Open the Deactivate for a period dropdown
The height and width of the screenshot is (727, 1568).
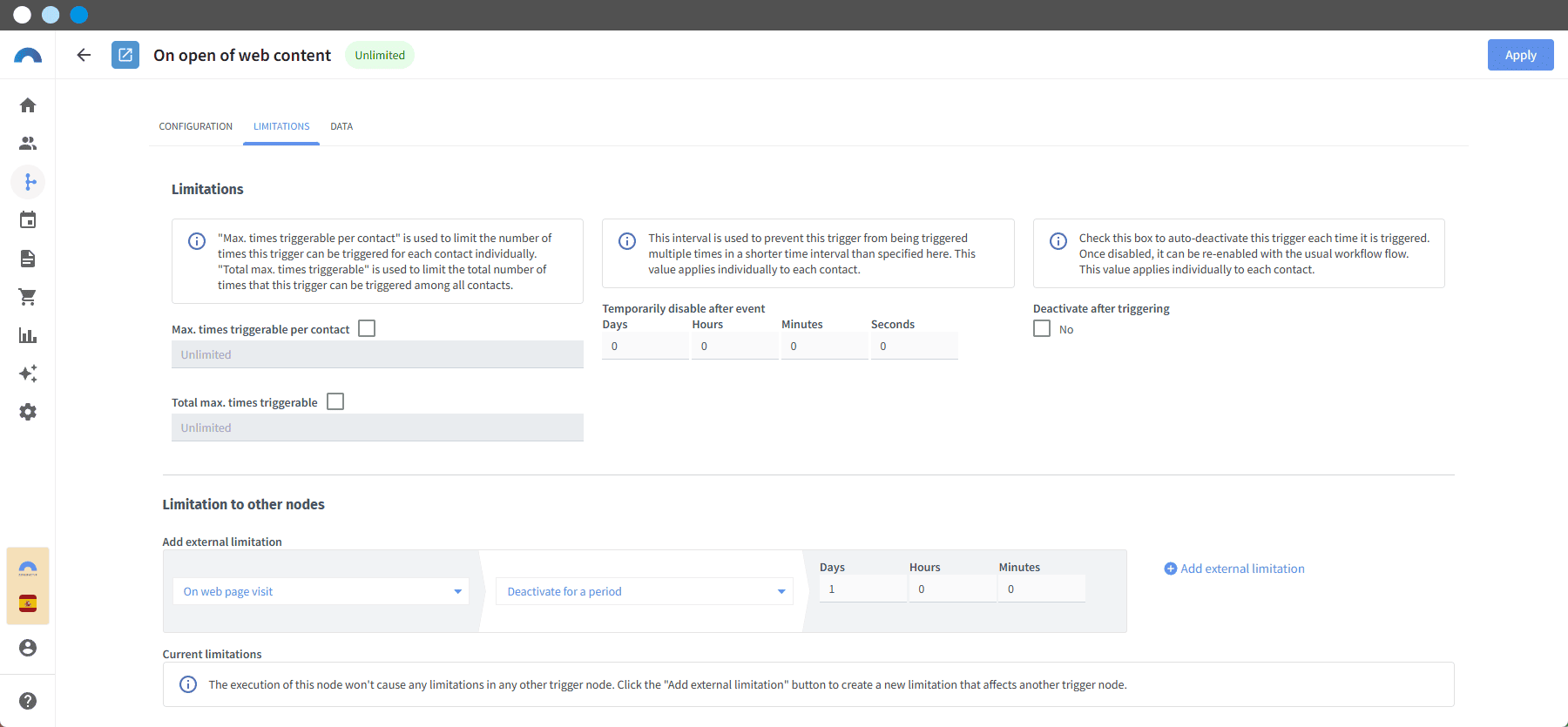pos(645,591)
